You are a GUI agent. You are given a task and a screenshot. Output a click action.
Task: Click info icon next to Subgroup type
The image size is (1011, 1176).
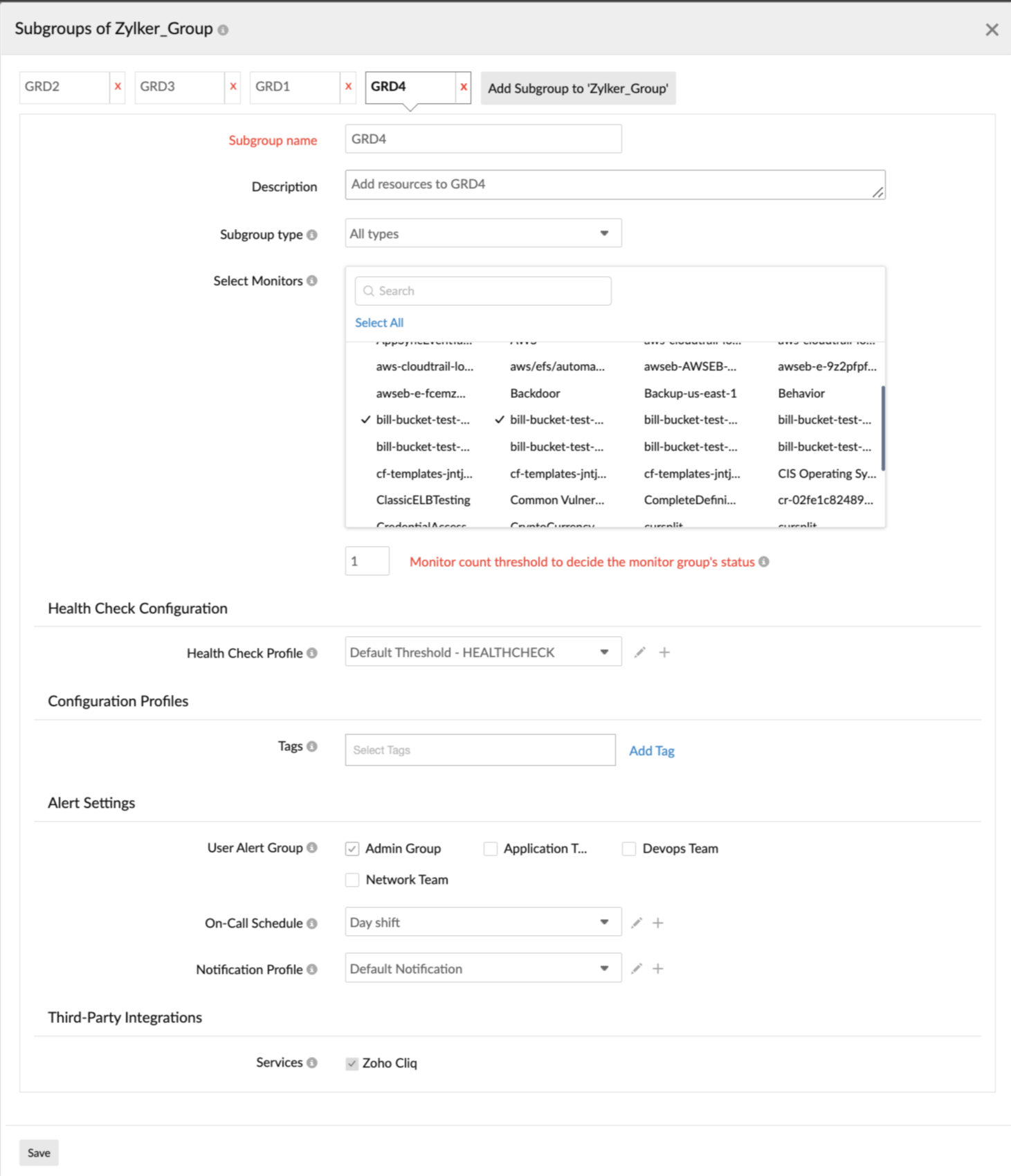click(312, 235)
